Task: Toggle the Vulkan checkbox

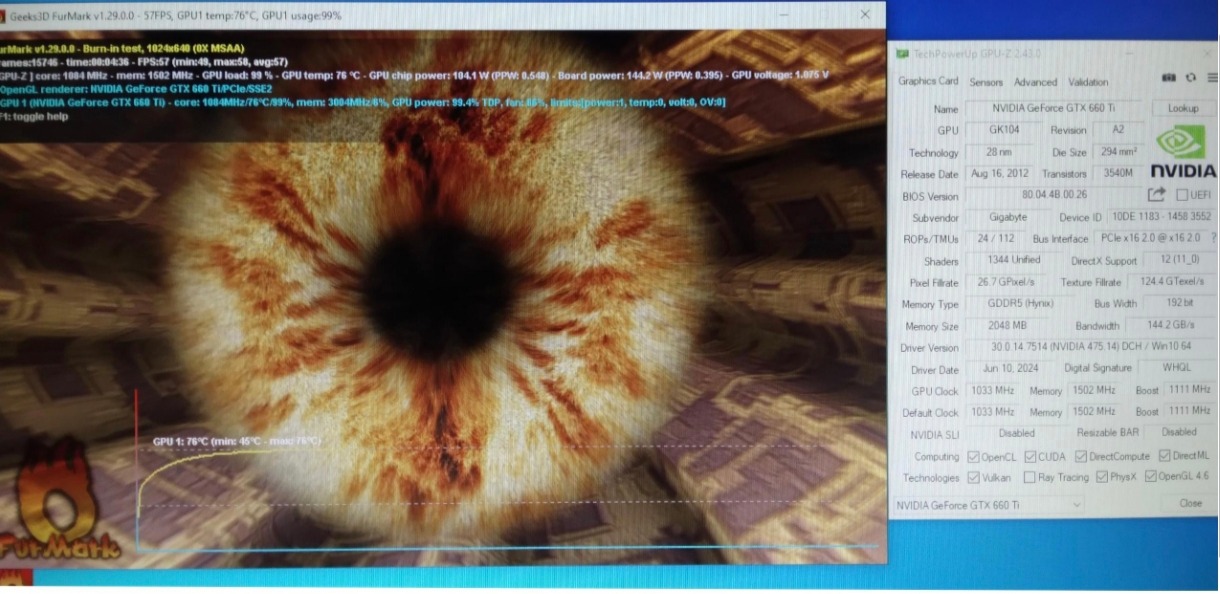Action: [973, 478]
